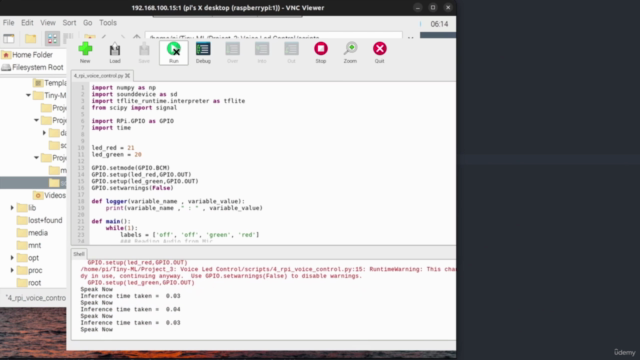The image size is (640, 360).
Task: Click the Step Into toolbar icon
Action: coord(262,53)
